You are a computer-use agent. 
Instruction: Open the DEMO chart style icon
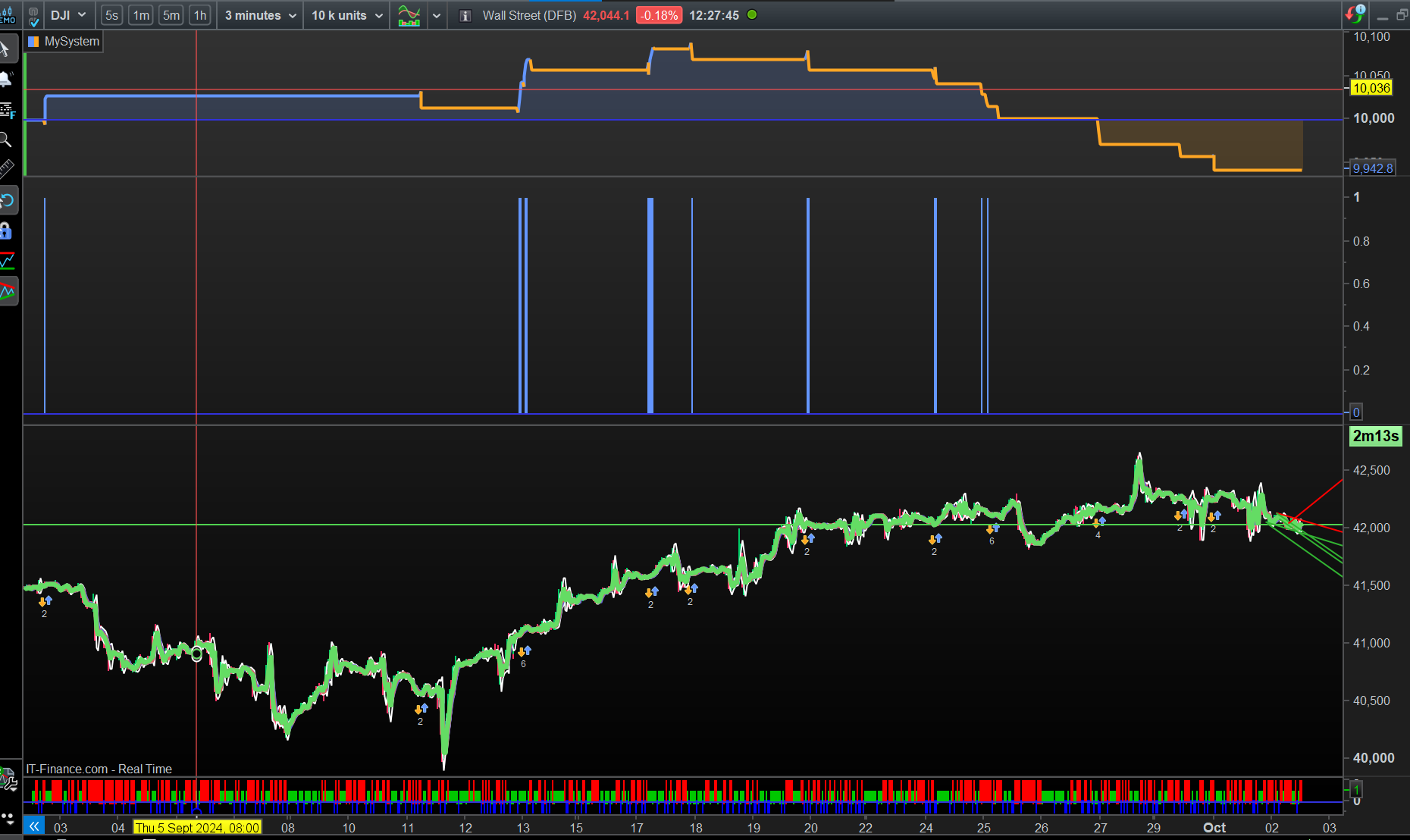[8, 15]
